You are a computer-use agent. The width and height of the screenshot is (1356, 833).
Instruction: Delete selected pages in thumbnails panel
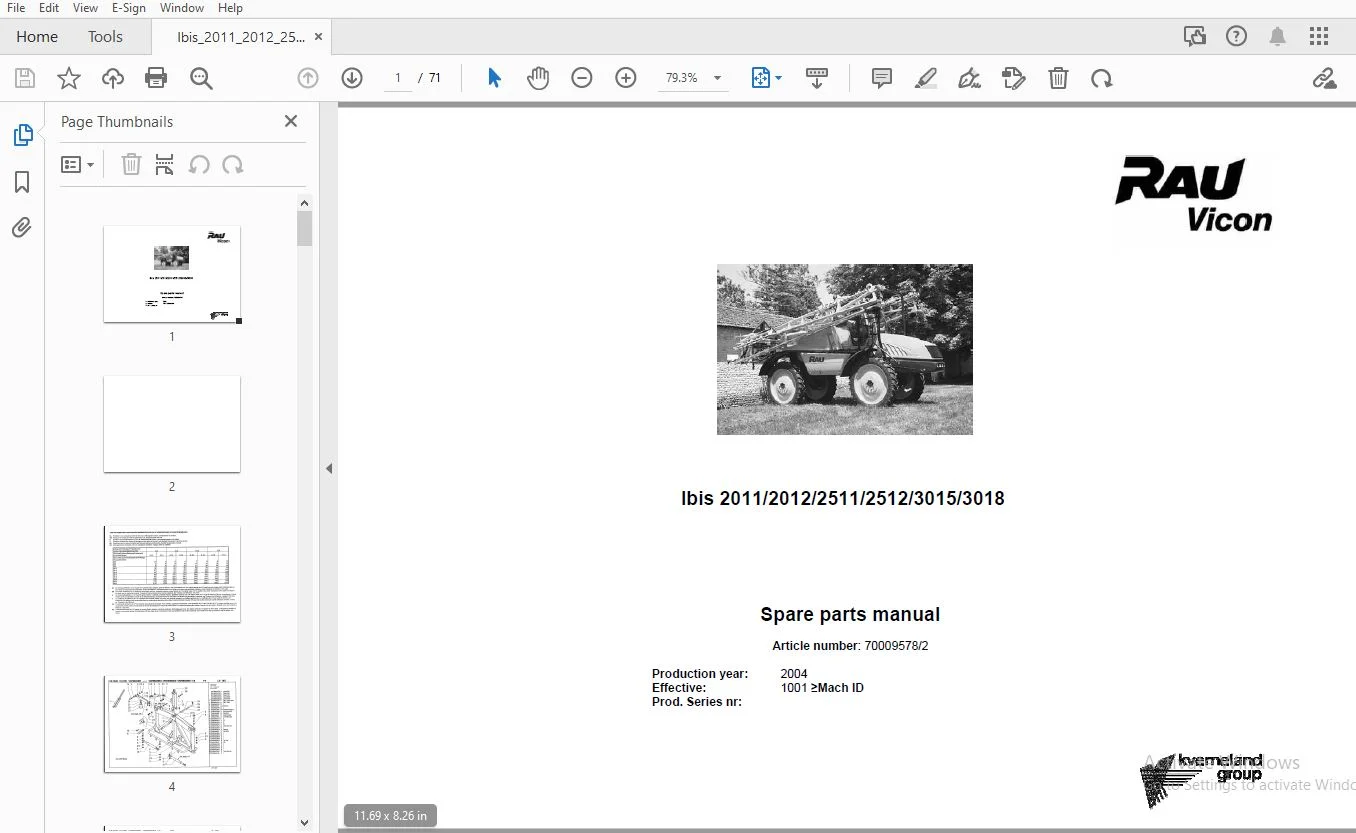pos(131,164)
